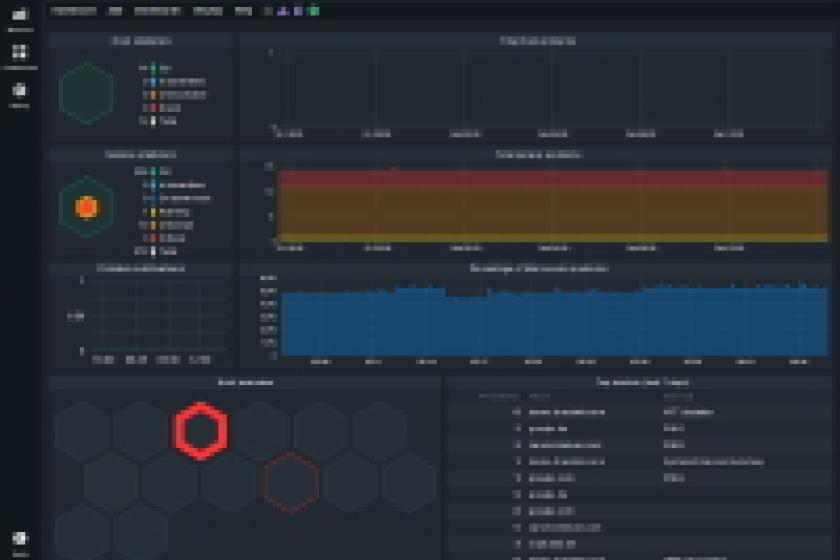Image resolution: width=840 pixels, height=560 pixels.
Task: Click white legend swatch beside orange-centered hexagon
Action: [x=153, y=251]
